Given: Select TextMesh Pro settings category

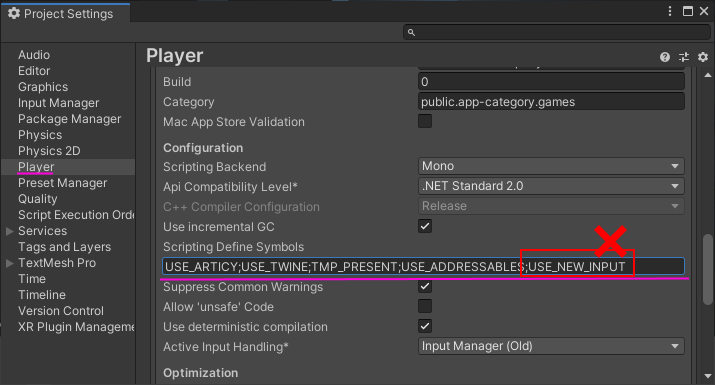Looking at the screenshot, I should [57, 263].
